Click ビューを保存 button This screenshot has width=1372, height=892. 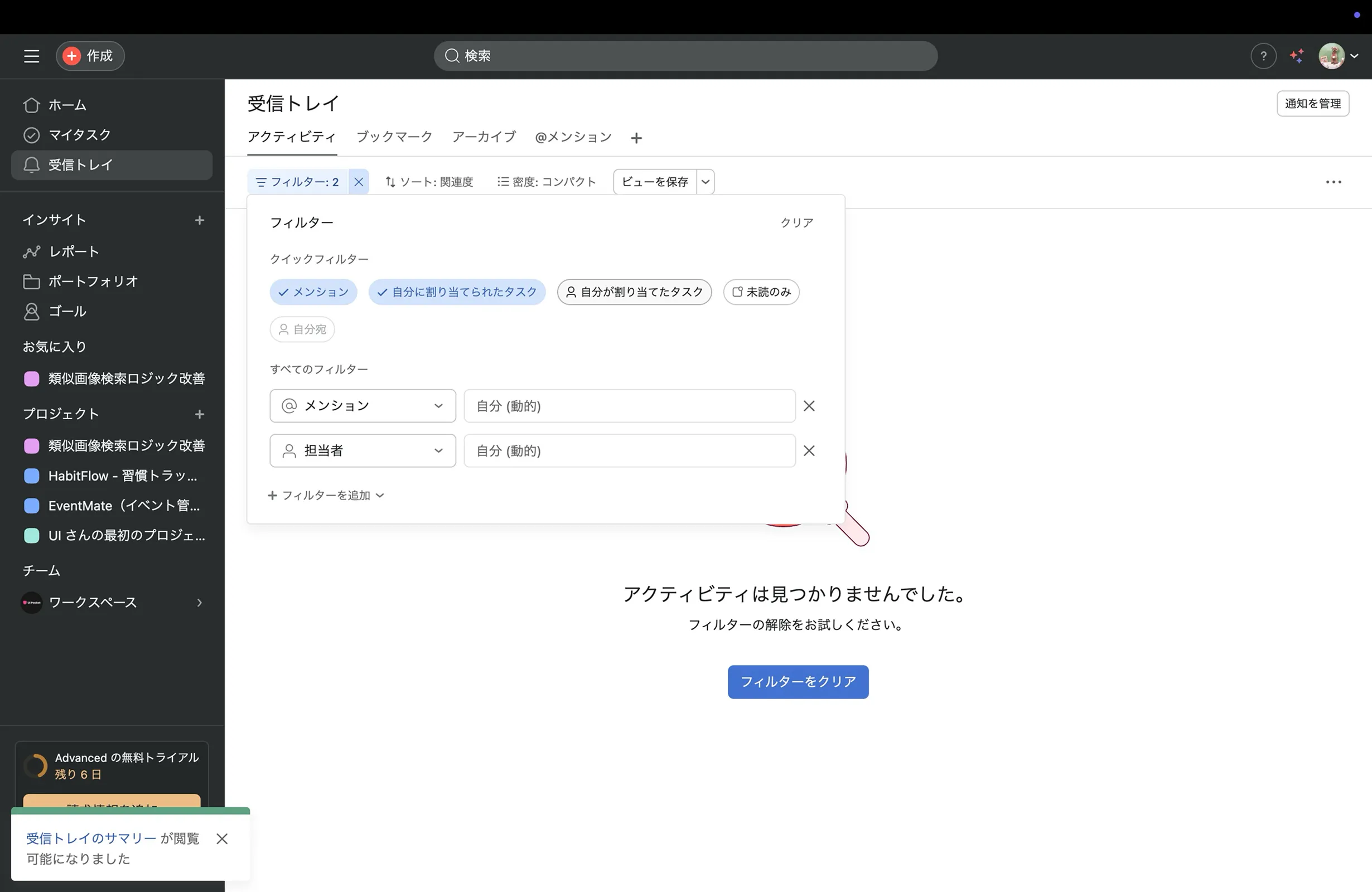tap(655, 182)
